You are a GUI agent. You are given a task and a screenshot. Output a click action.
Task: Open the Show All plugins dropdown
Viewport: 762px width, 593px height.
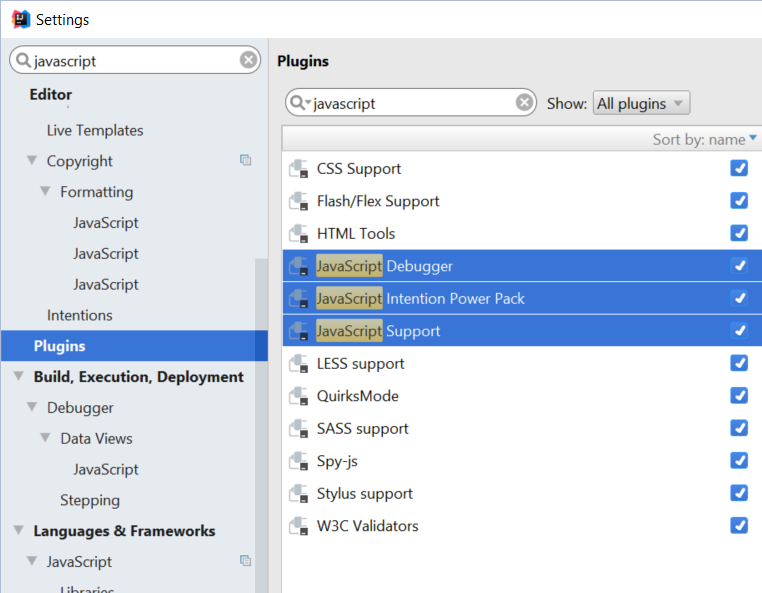coord(641,103)
